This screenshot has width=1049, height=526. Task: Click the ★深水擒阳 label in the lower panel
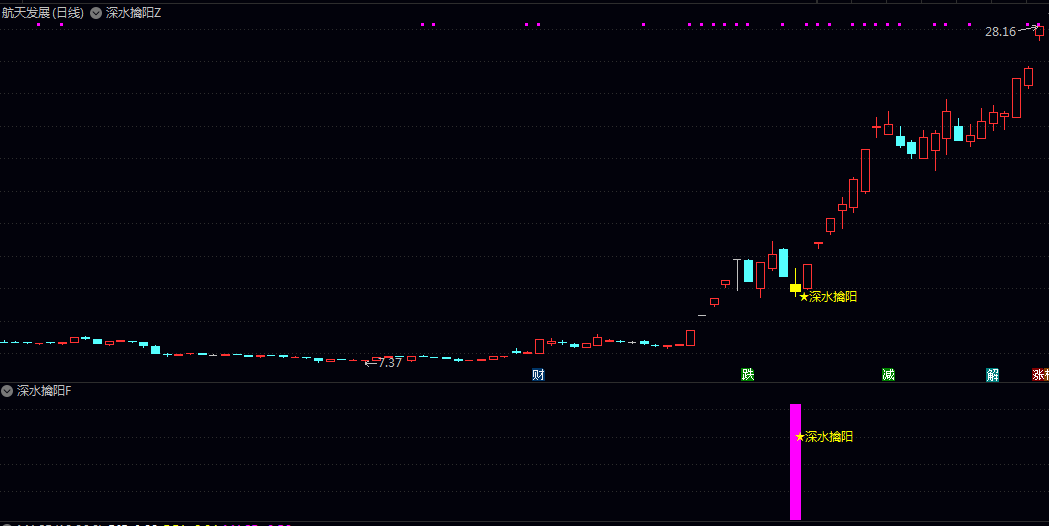click(x=824, y=437)
